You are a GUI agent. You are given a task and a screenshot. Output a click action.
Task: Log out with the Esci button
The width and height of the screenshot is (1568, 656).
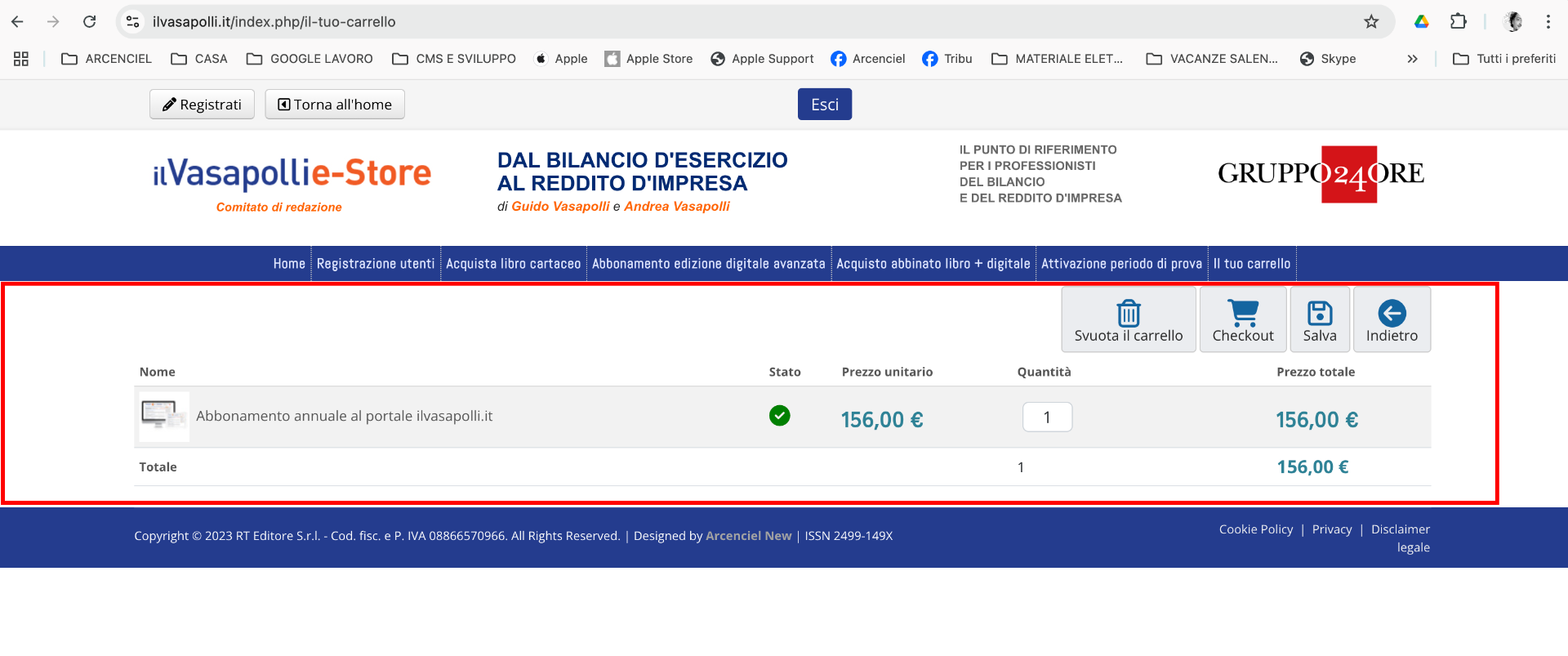pyautogui.click(x=825, y=105)
